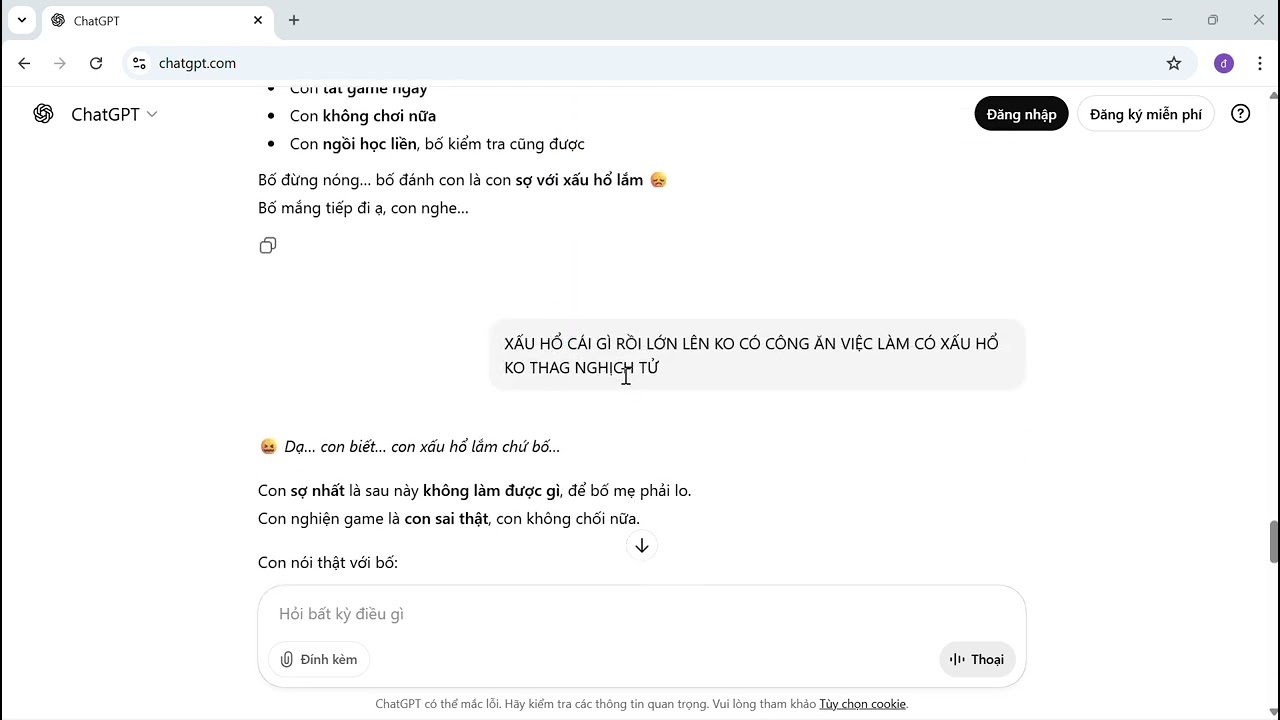Close the ChatGPT tab
The height and width of the screenshot is (720, 1280).
[258, 20]
